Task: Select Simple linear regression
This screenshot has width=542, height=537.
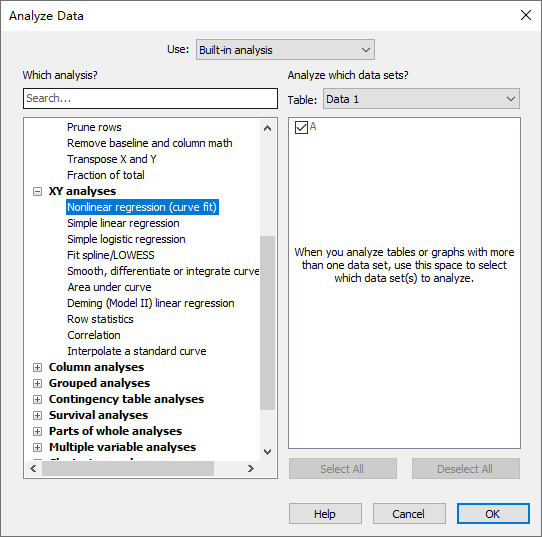Action: click(x=123, y=223)
